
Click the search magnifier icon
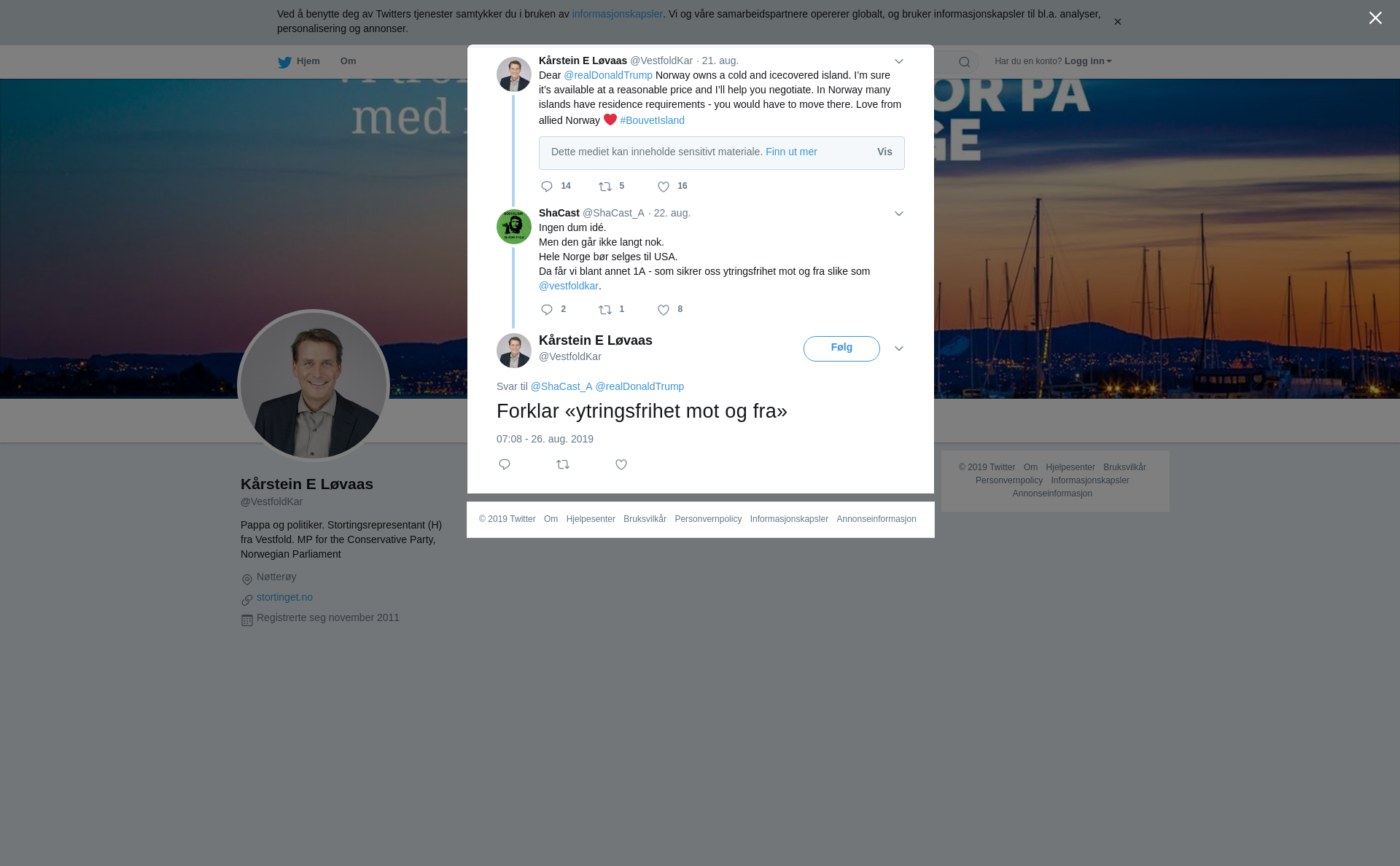point(965,62)
